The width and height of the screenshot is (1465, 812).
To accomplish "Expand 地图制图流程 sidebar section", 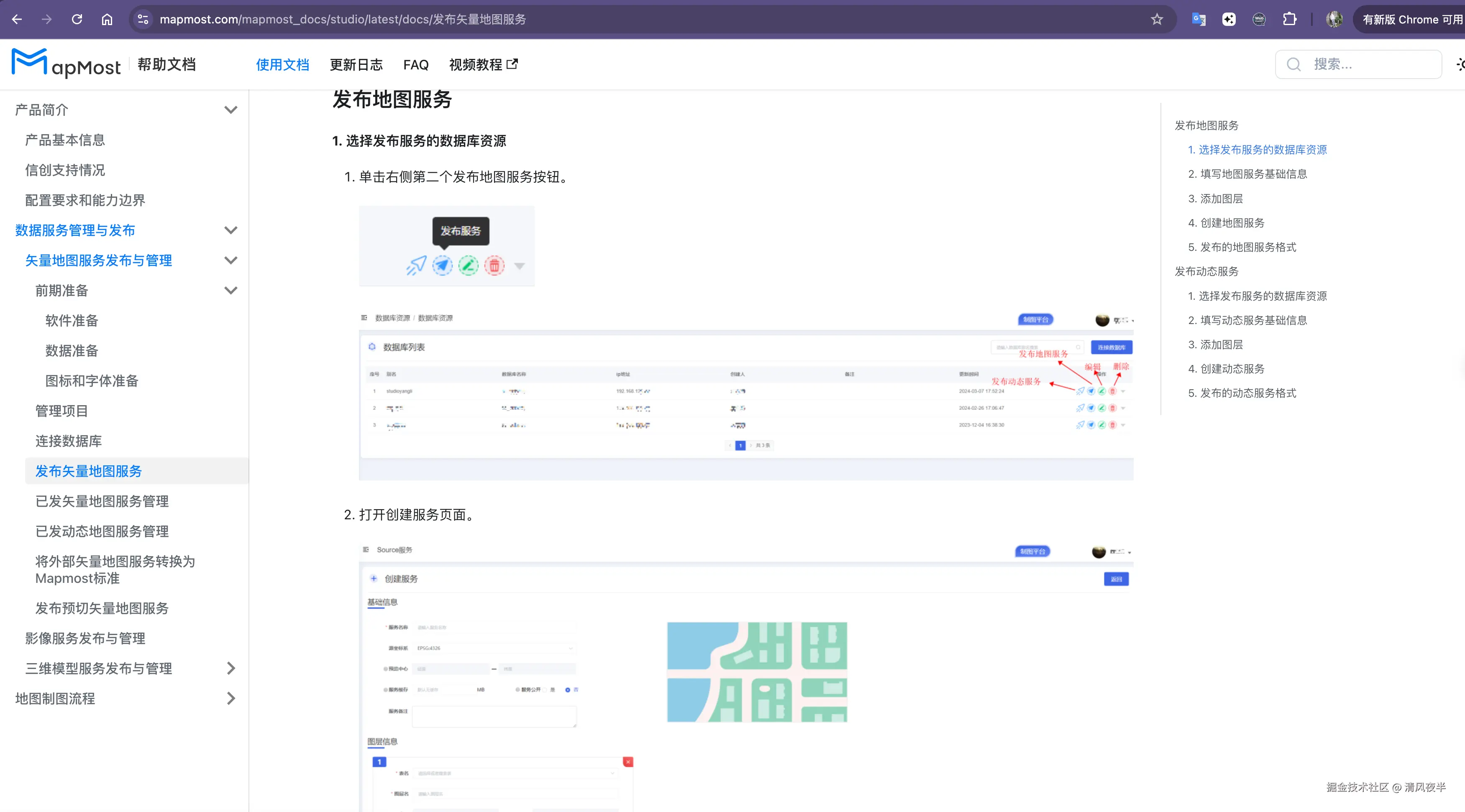I will tap(231, 698).
